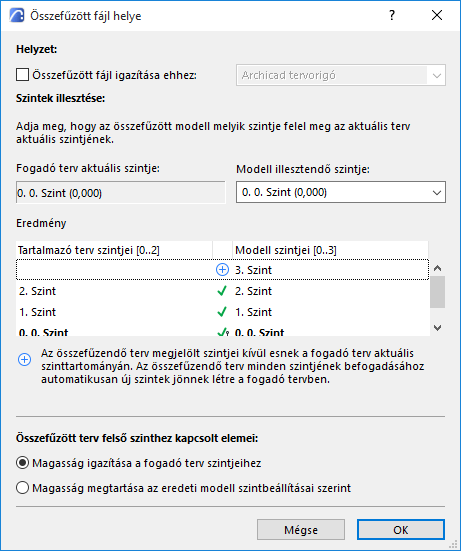Screen dimensions: 461x551
Task: Click the Fogadó terv aktuális szintje field
Action: click(121, 193)
